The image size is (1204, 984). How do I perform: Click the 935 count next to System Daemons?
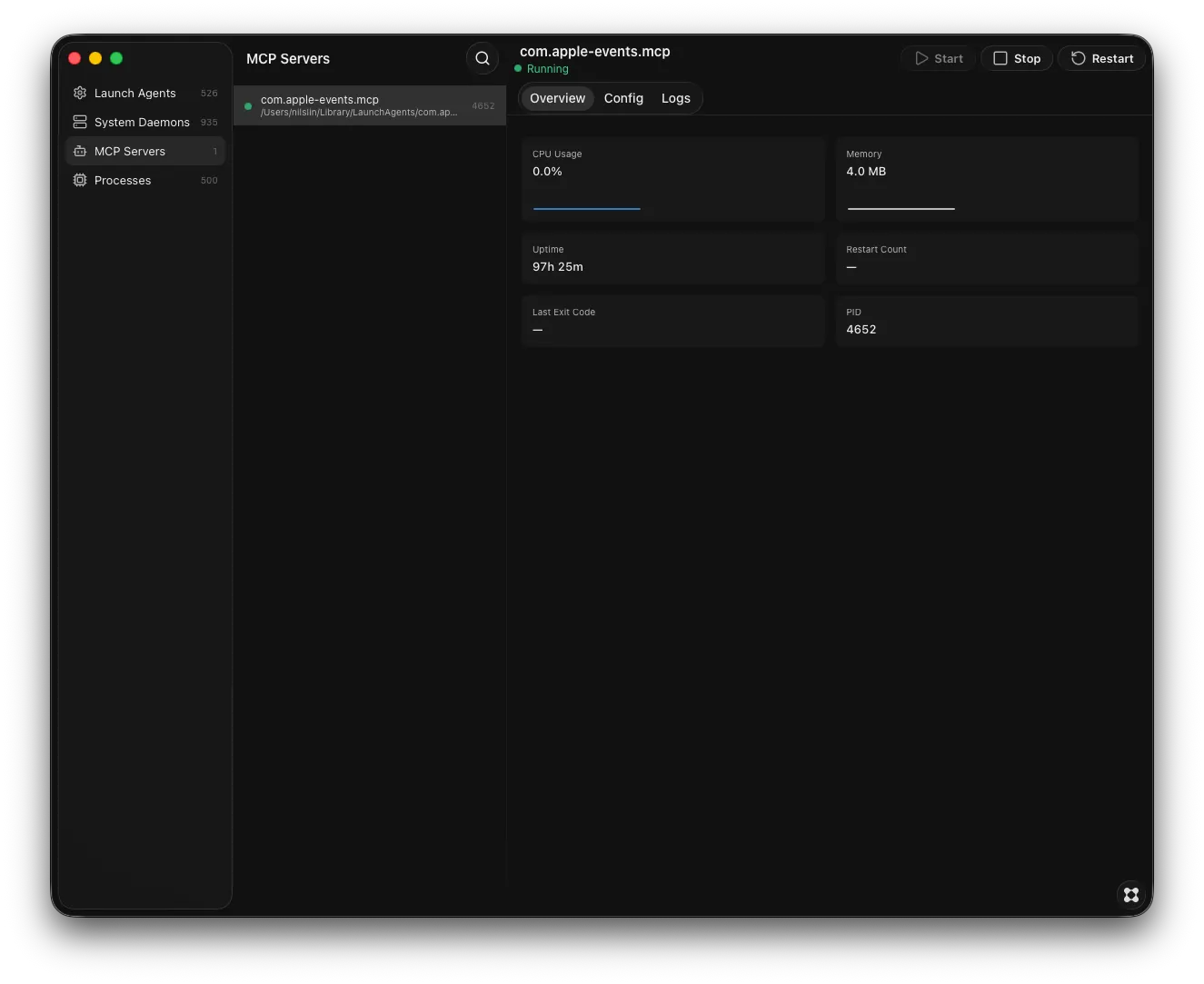(x=209, y=123)
